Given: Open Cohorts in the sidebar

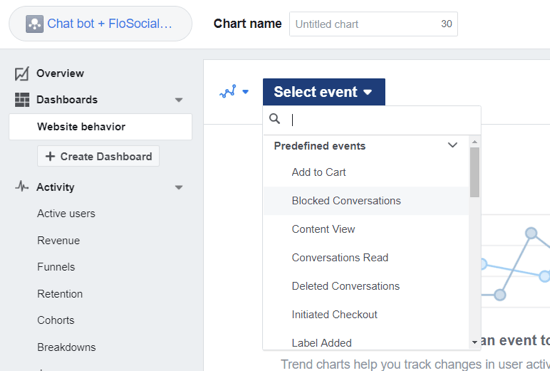Looking at the screenshot, I should point(55,321).
